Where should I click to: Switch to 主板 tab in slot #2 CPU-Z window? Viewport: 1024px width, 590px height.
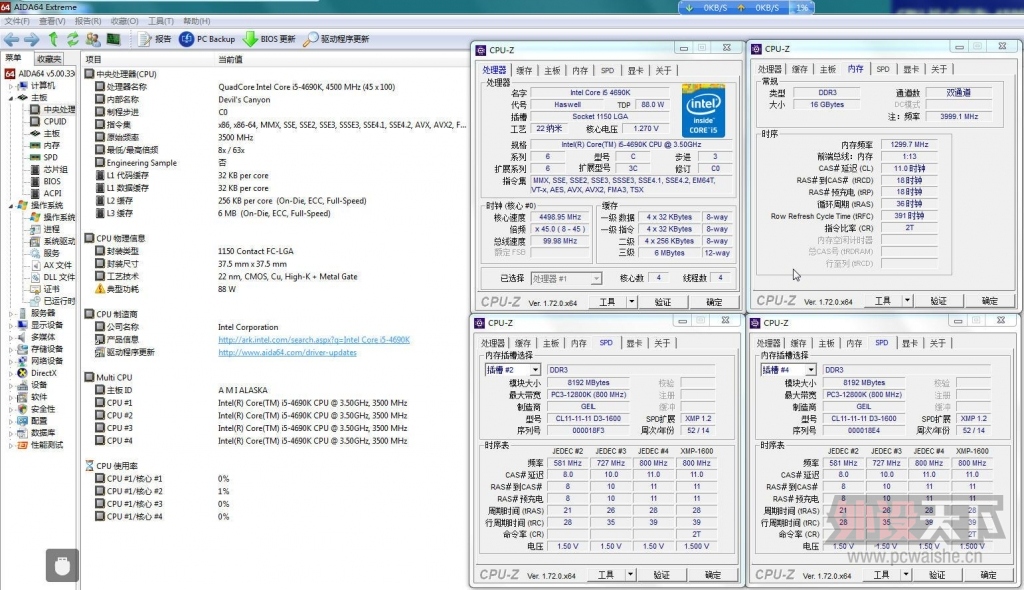pos(551,343)
